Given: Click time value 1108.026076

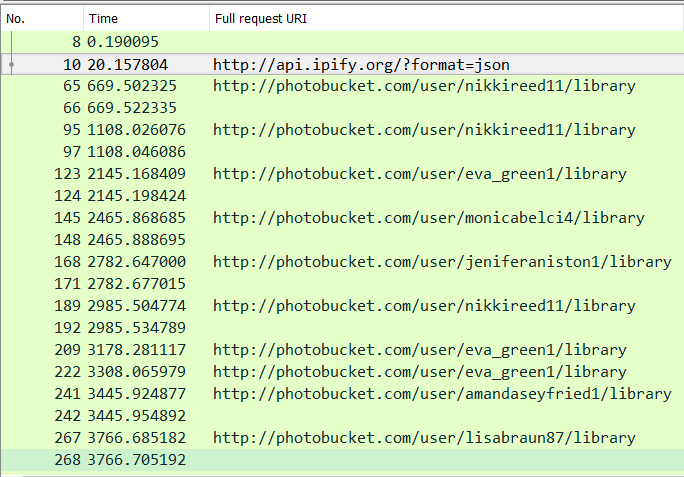Looking at the screenshot, I should click(137, 130).
